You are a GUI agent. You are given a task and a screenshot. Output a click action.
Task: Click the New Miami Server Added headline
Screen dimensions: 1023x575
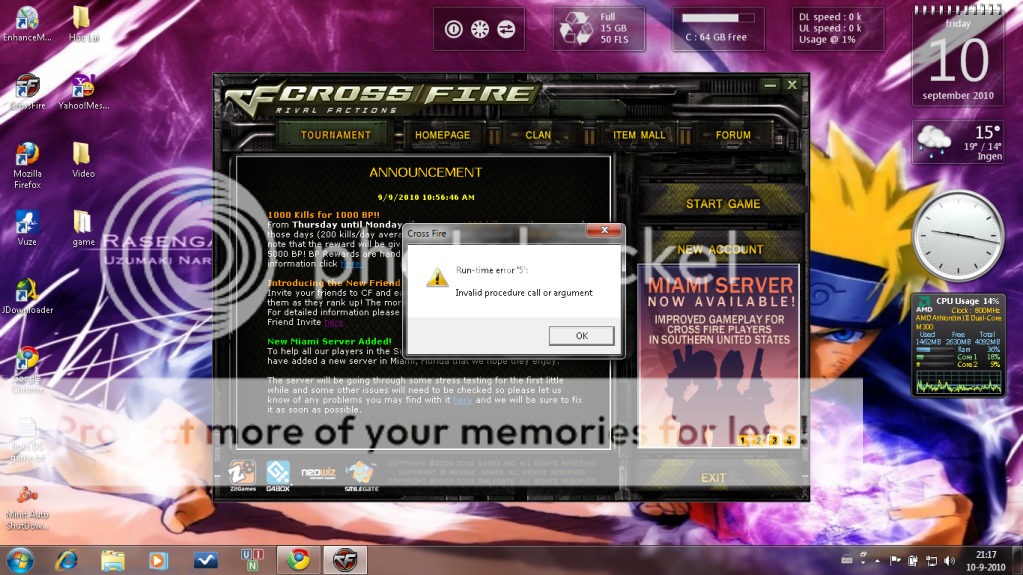329,342
